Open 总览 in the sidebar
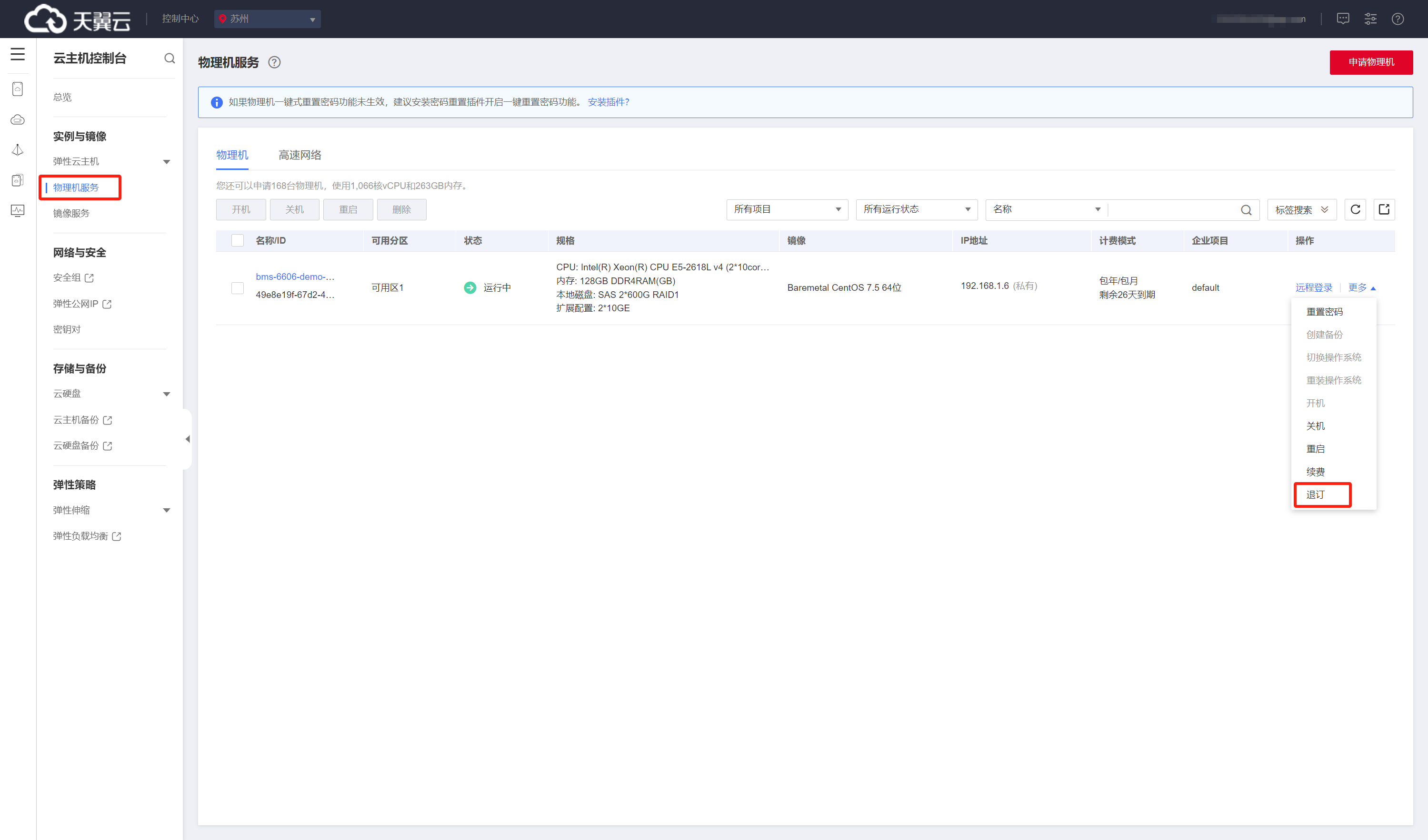Image resolution: width=1428 pixels, height=840 pixels. coord(62,97)
